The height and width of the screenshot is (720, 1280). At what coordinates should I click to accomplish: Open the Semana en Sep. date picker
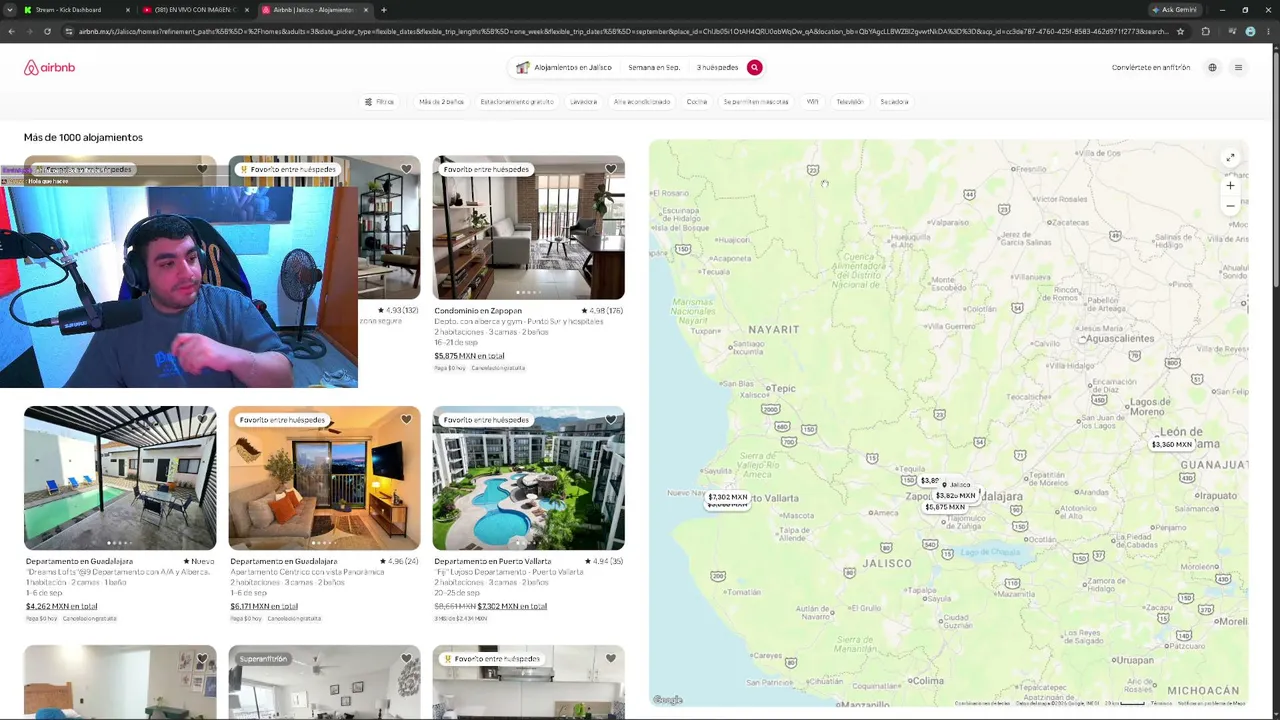pos(654,67)
